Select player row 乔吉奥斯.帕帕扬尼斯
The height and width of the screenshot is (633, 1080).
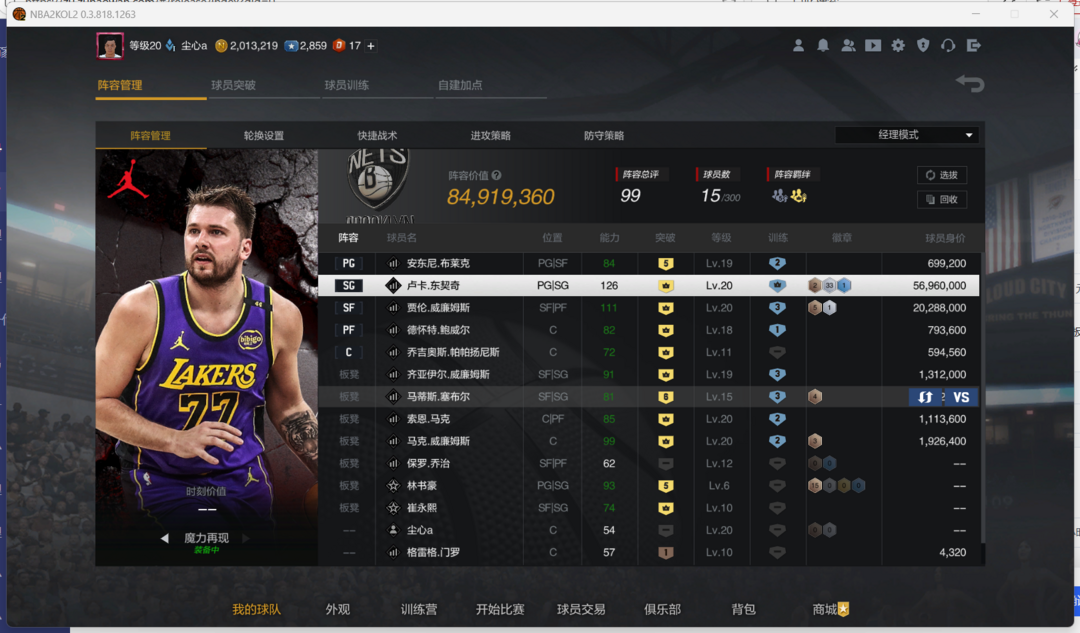(648, 352)
